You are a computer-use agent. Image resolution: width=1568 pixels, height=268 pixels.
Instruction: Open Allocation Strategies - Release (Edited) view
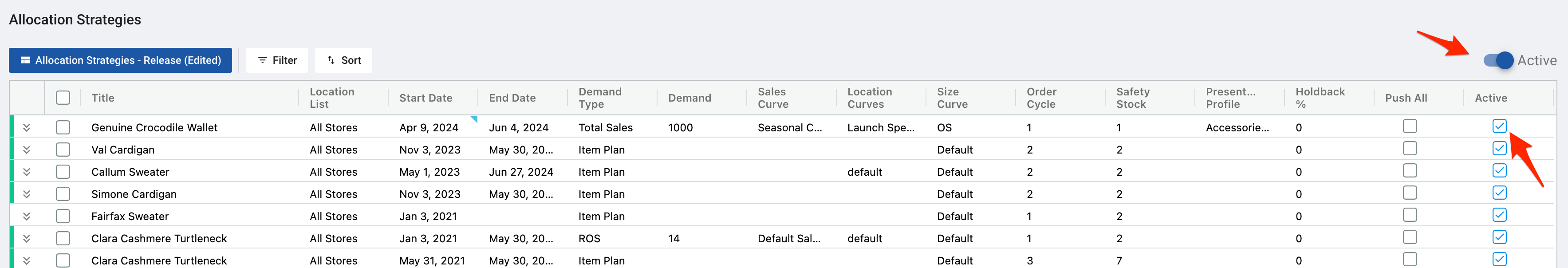click(x=121, y=60)
